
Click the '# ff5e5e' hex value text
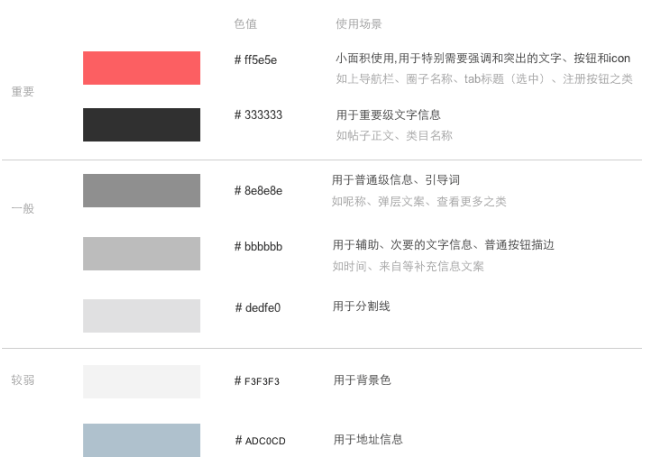255,60
